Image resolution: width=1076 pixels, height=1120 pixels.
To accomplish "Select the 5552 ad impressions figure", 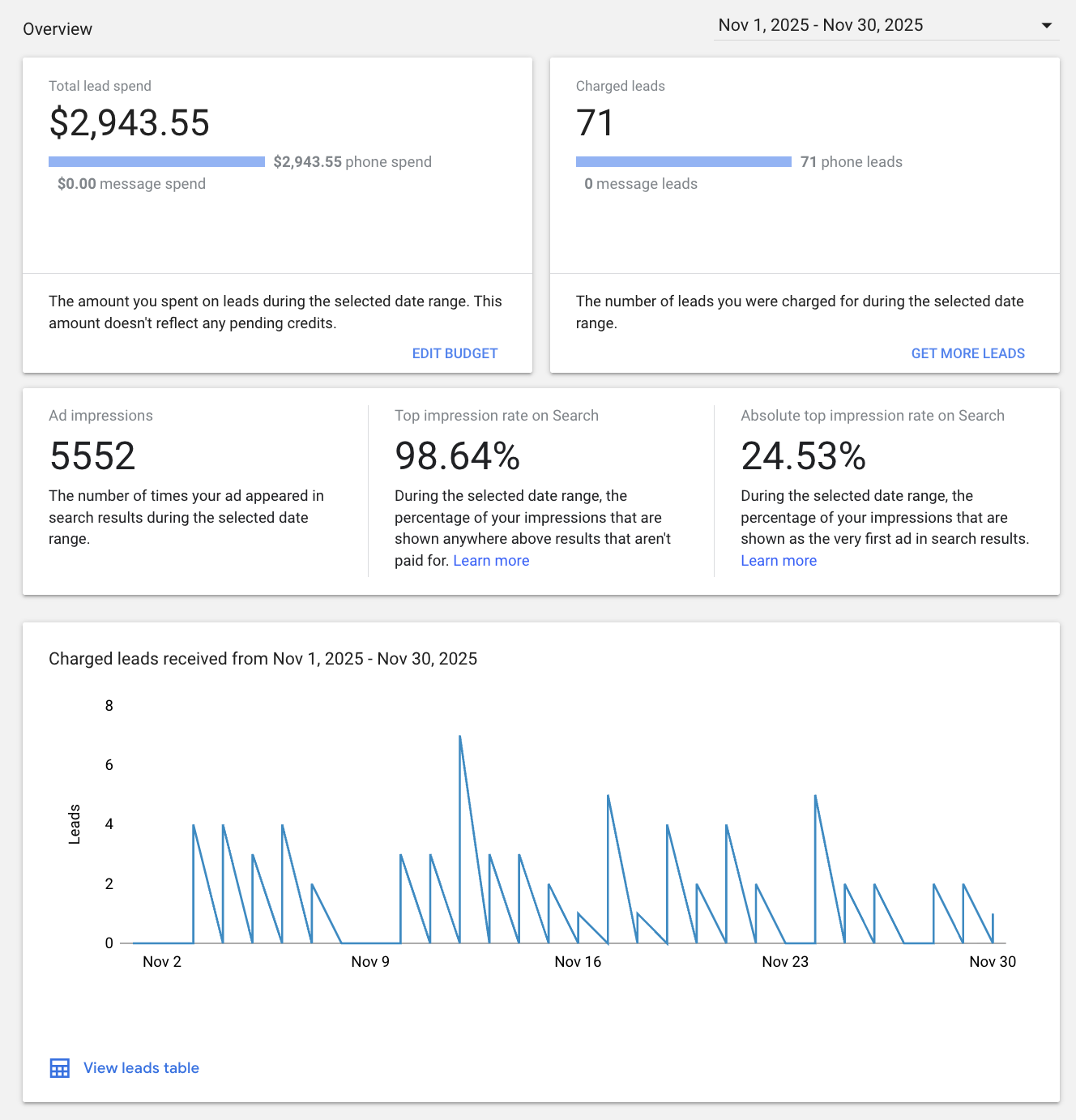I will [92, 456].
